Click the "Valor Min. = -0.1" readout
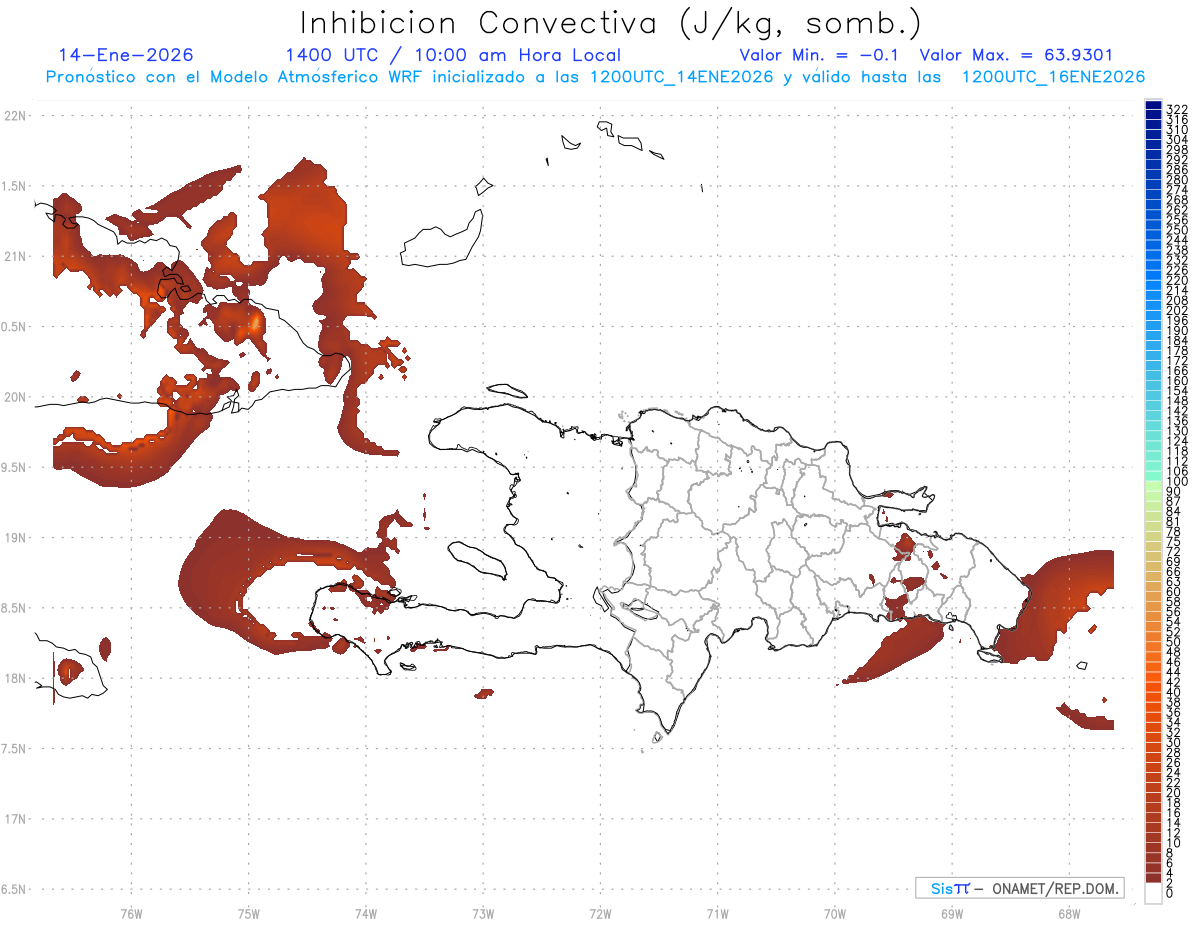Screen dimensions: 1200x927 [x=821, y=55]
